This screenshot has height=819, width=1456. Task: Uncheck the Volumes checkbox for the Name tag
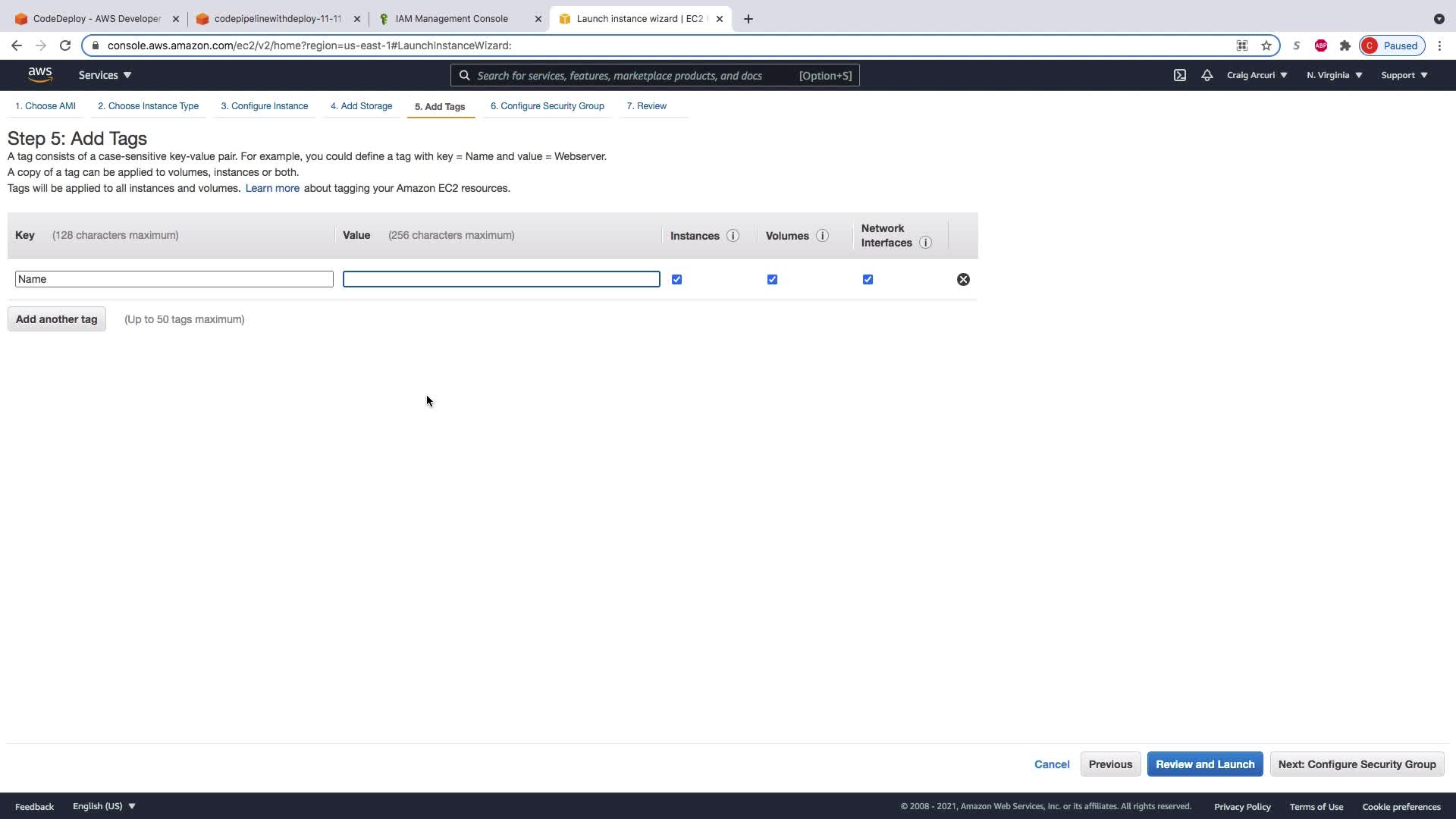point(772,279)
